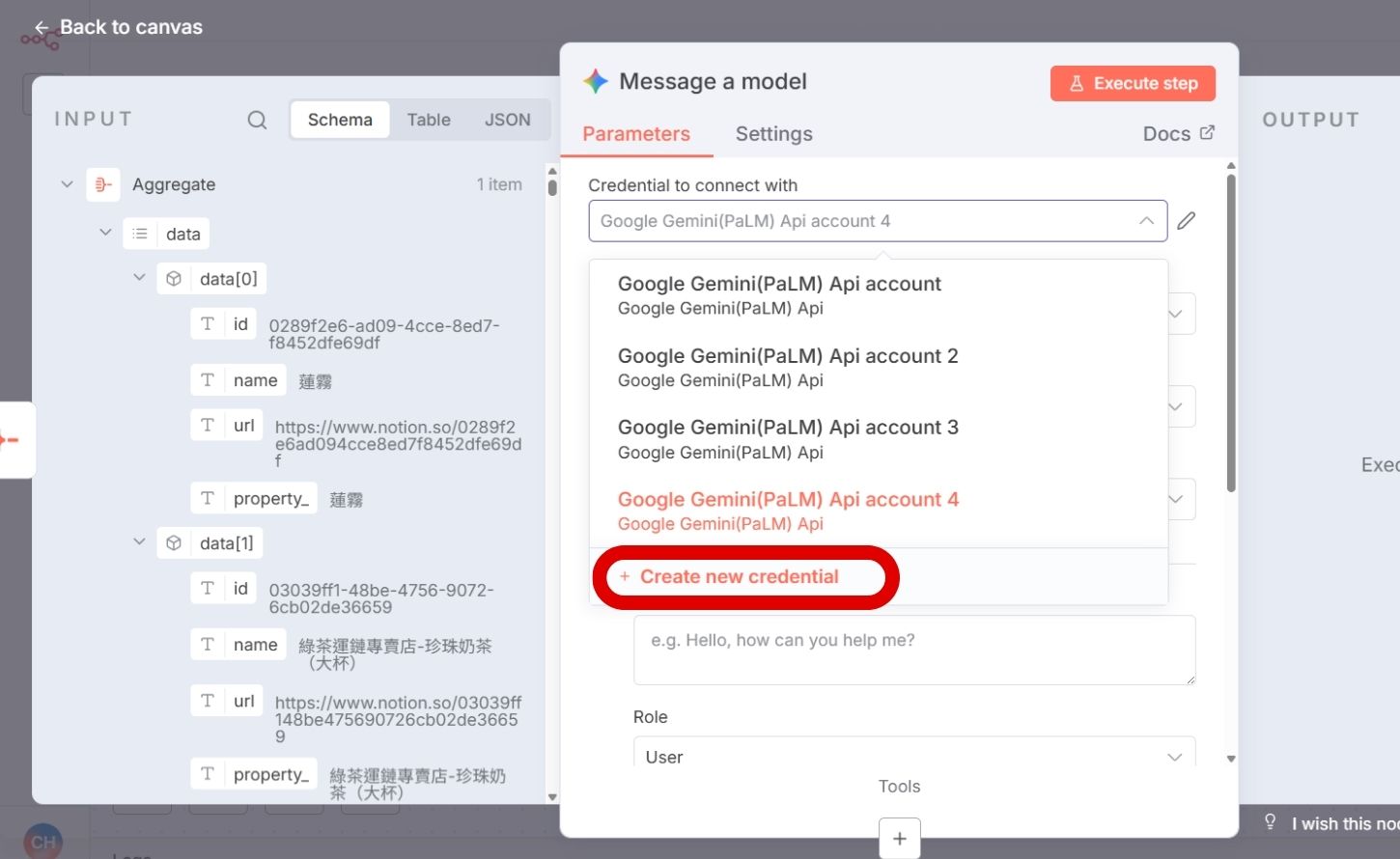
Task: Click the lightbulb icon near the feedback text
Action: [1270, 820]
